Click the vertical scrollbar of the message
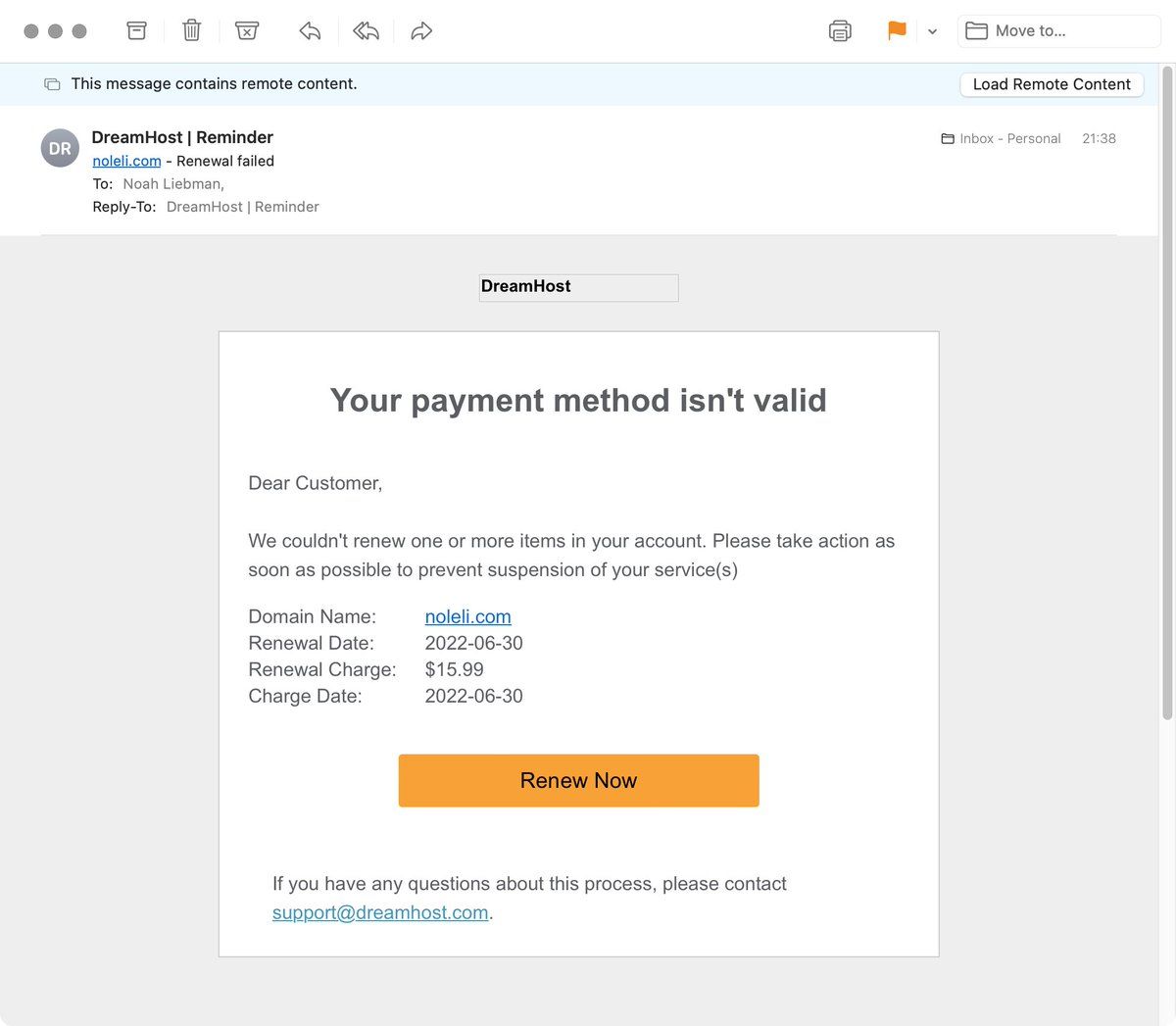Image resolution: width=1176 pixels, height=1026 pixels. click(1166, 392)
